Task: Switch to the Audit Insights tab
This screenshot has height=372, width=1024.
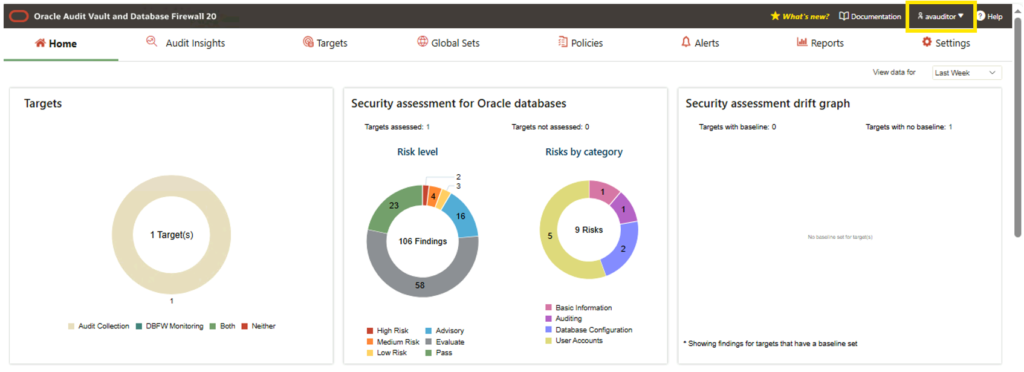Action: click(x=186, y=44)
